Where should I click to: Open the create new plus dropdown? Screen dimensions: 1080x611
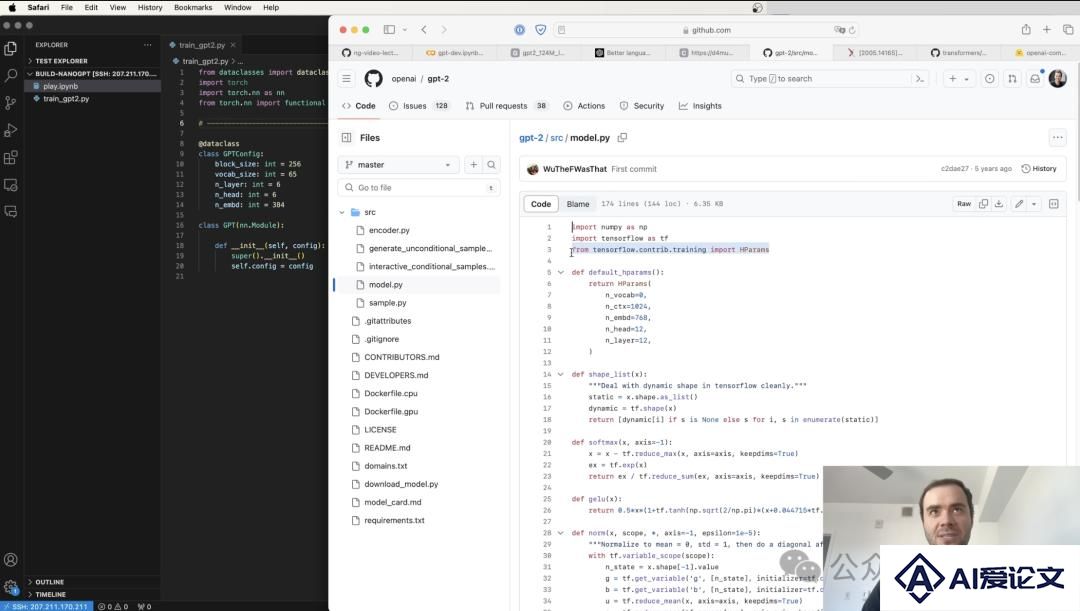coord(958,79)
